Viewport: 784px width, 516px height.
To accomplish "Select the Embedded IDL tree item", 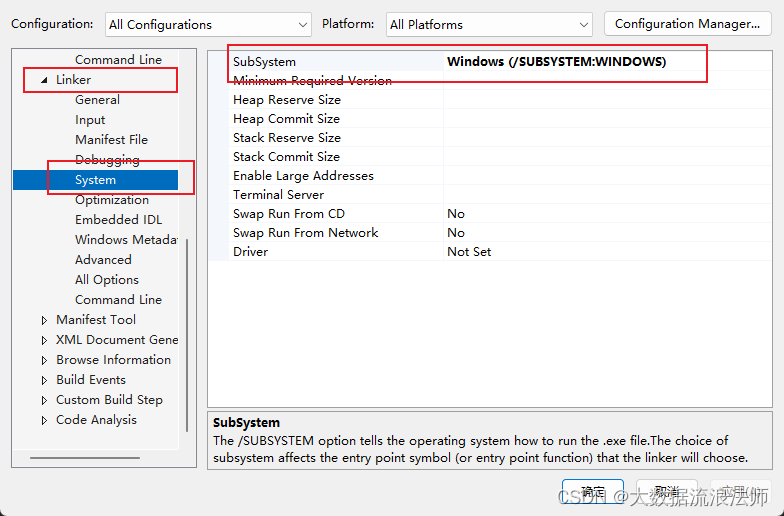I will pyautogui.click(x=118, y=220).
